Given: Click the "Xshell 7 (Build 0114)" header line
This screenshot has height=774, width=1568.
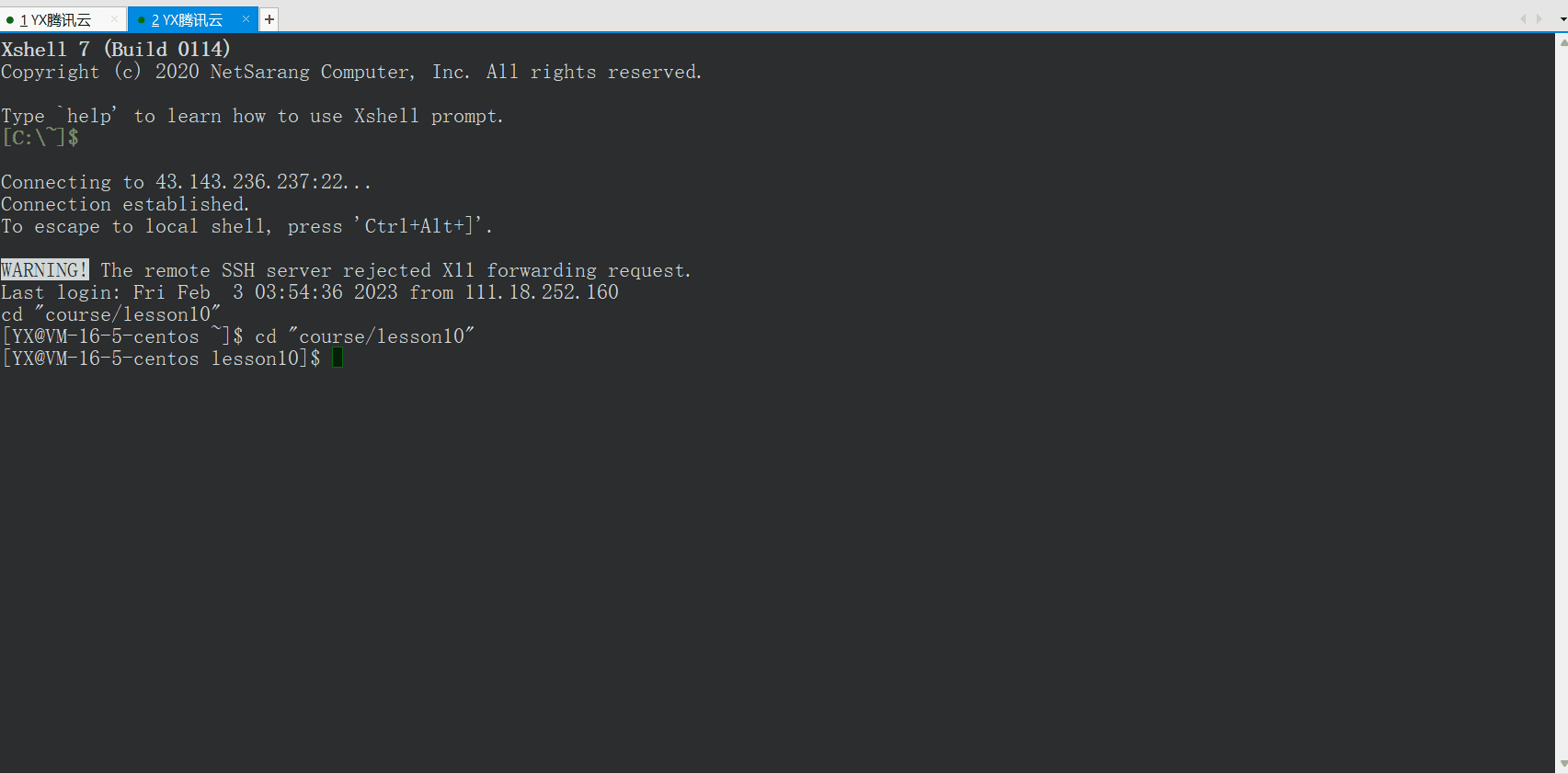Looking at the screenshot, I should click(116, 49).
